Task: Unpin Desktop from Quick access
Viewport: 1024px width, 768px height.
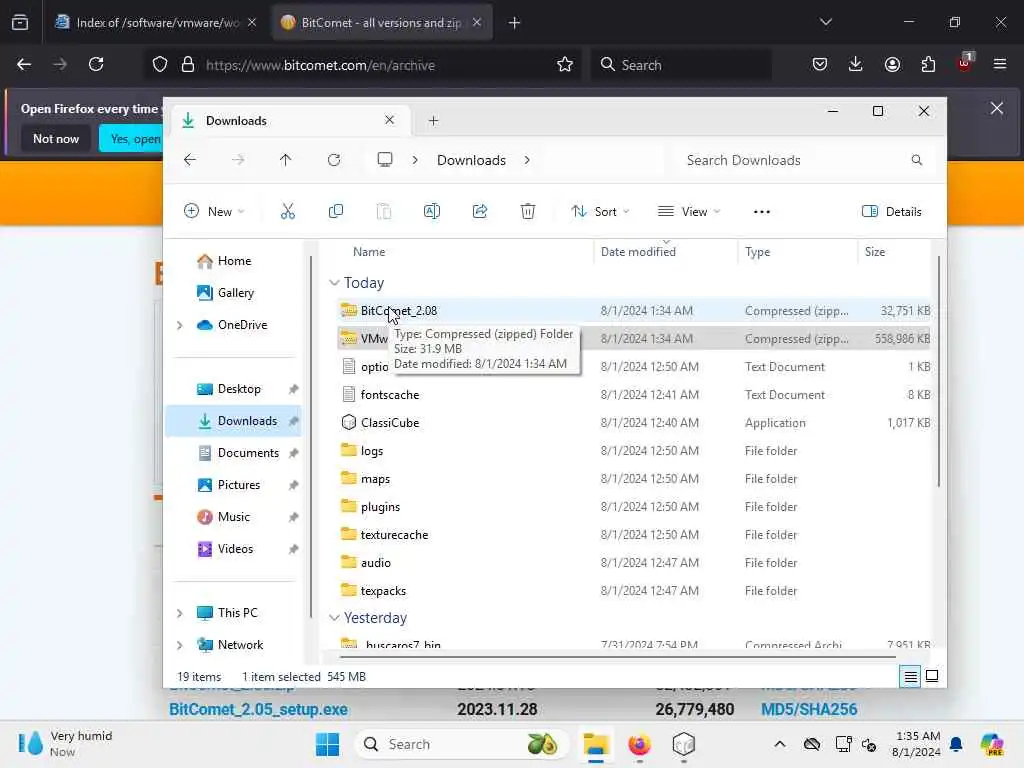Action: (293, 389)
